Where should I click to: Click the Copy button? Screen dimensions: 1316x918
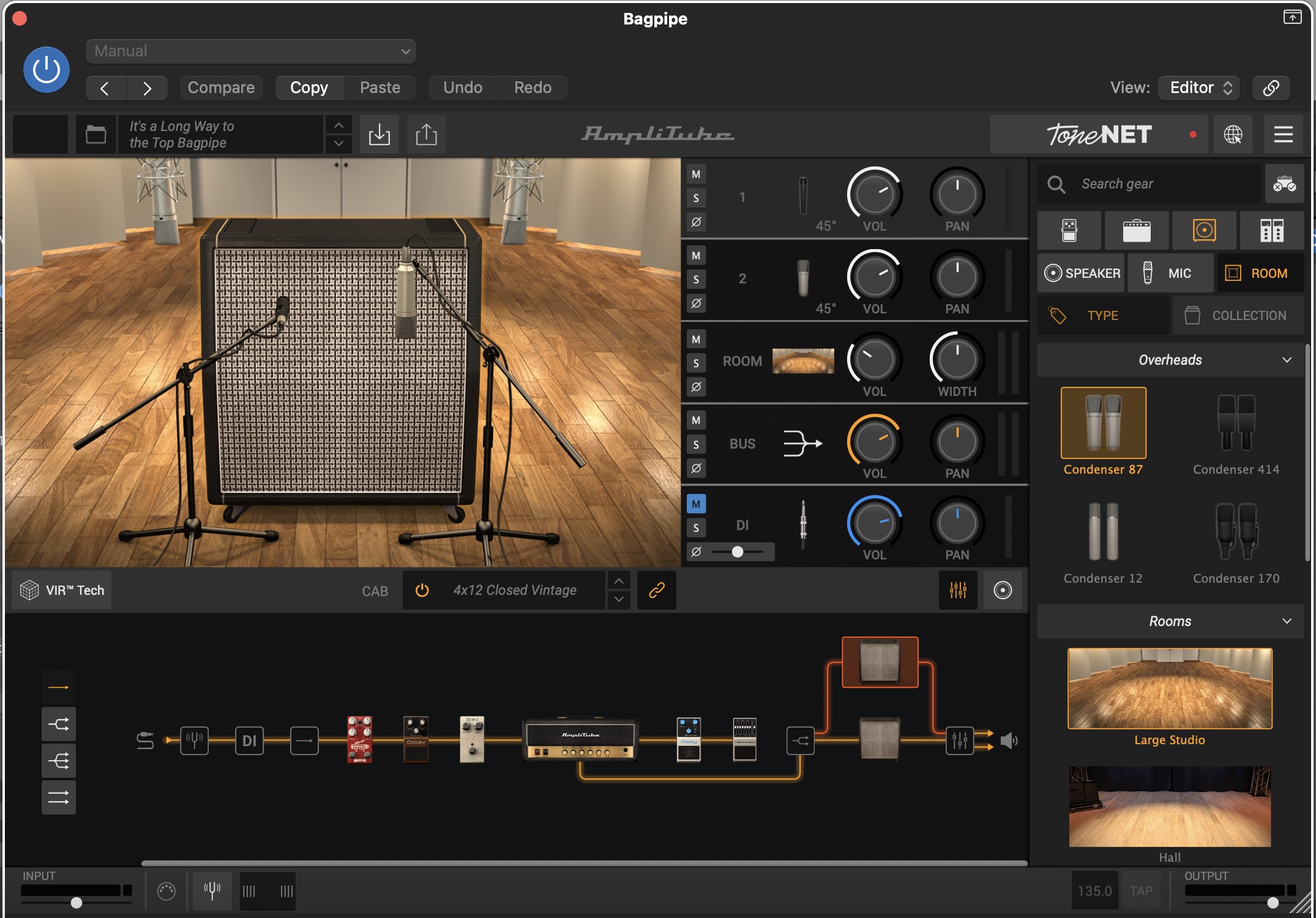(x=309, y=88)
